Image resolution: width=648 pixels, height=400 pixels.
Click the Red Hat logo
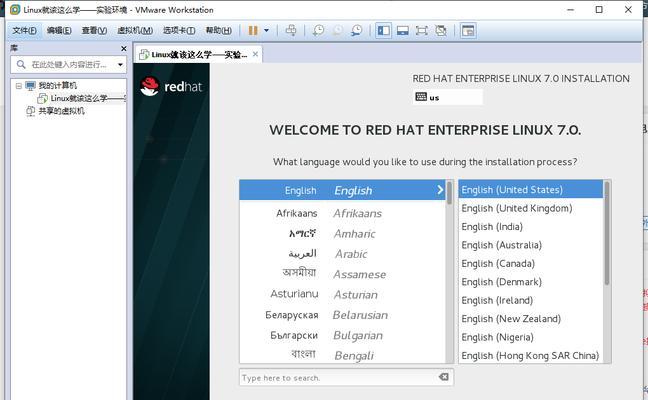click(x=171, y=86)
